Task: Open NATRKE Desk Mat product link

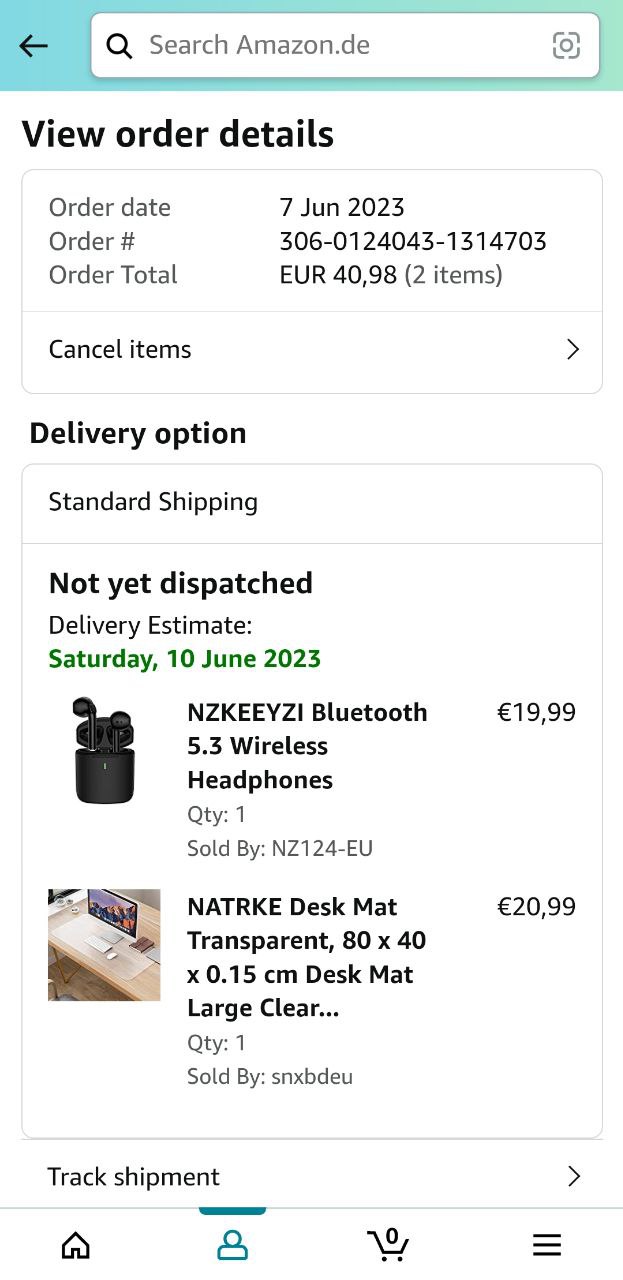Action: (x=307, y=957)
